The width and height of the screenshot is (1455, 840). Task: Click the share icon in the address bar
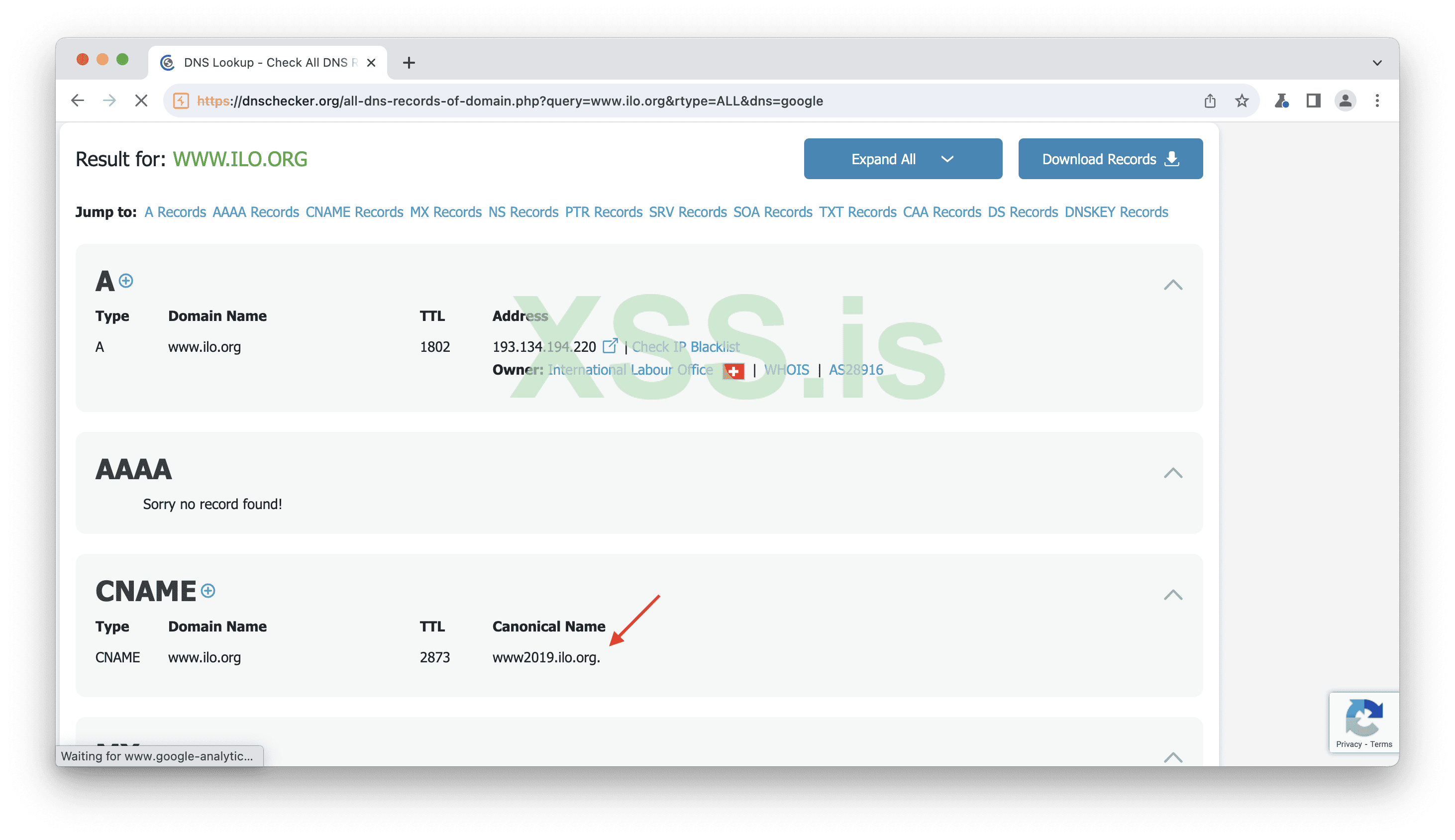point(1210,101)
